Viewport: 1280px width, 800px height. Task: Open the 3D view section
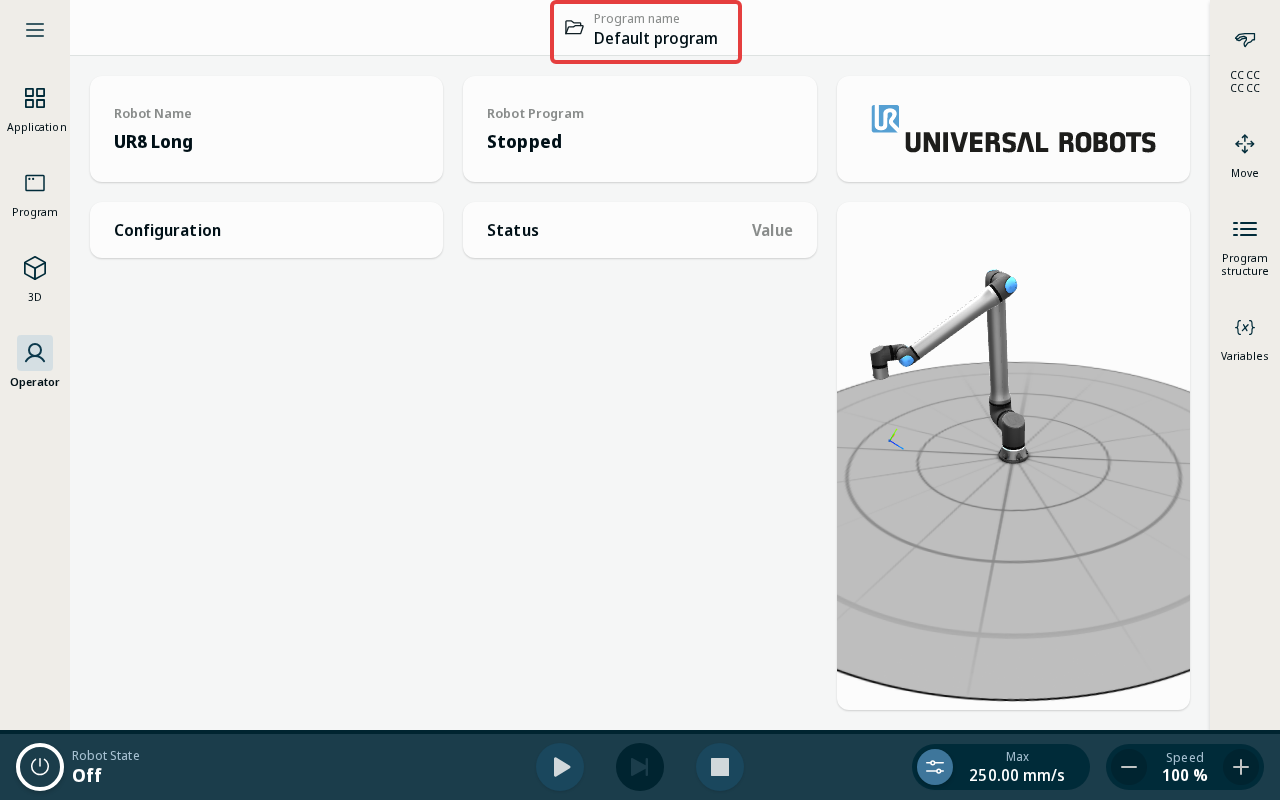coord(35,278)
